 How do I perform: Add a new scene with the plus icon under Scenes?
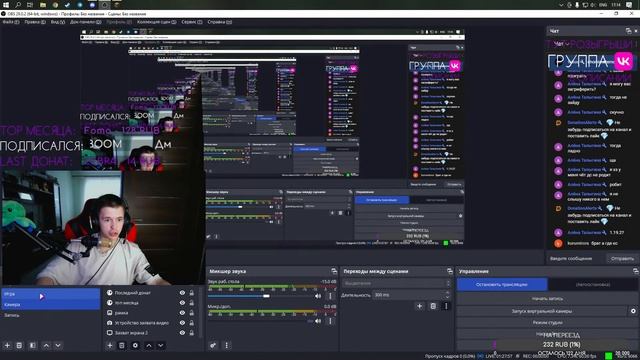7,345
